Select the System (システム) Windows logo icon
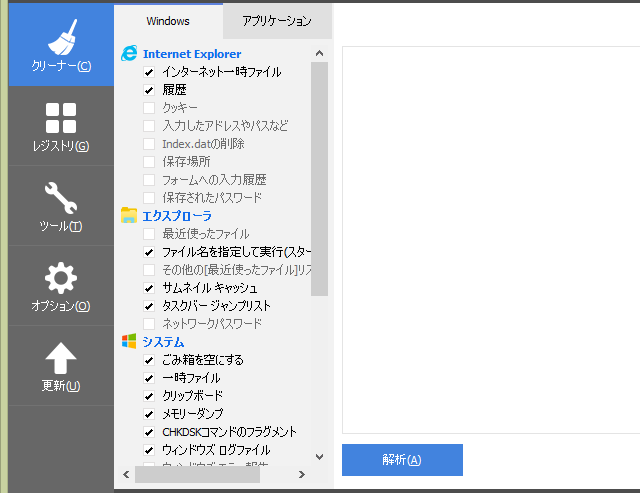 [129, 341]
